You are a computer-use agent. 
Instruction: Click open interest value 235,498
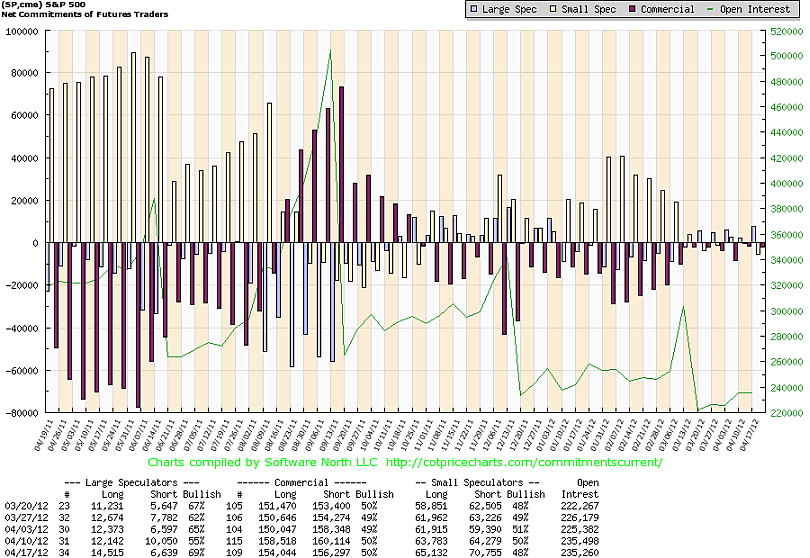click(x=580, y=541)
